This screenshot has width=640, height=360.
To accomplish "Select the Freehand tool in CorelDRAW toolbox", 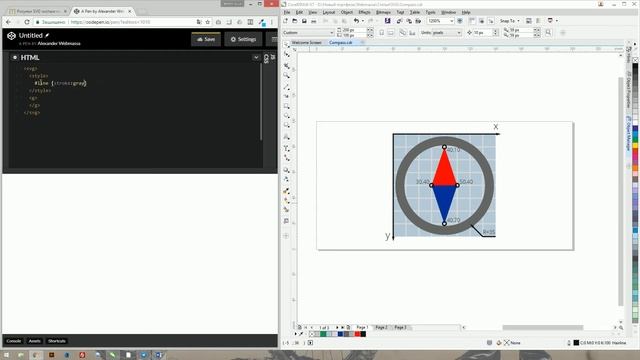I will click(x=287, y=87).
